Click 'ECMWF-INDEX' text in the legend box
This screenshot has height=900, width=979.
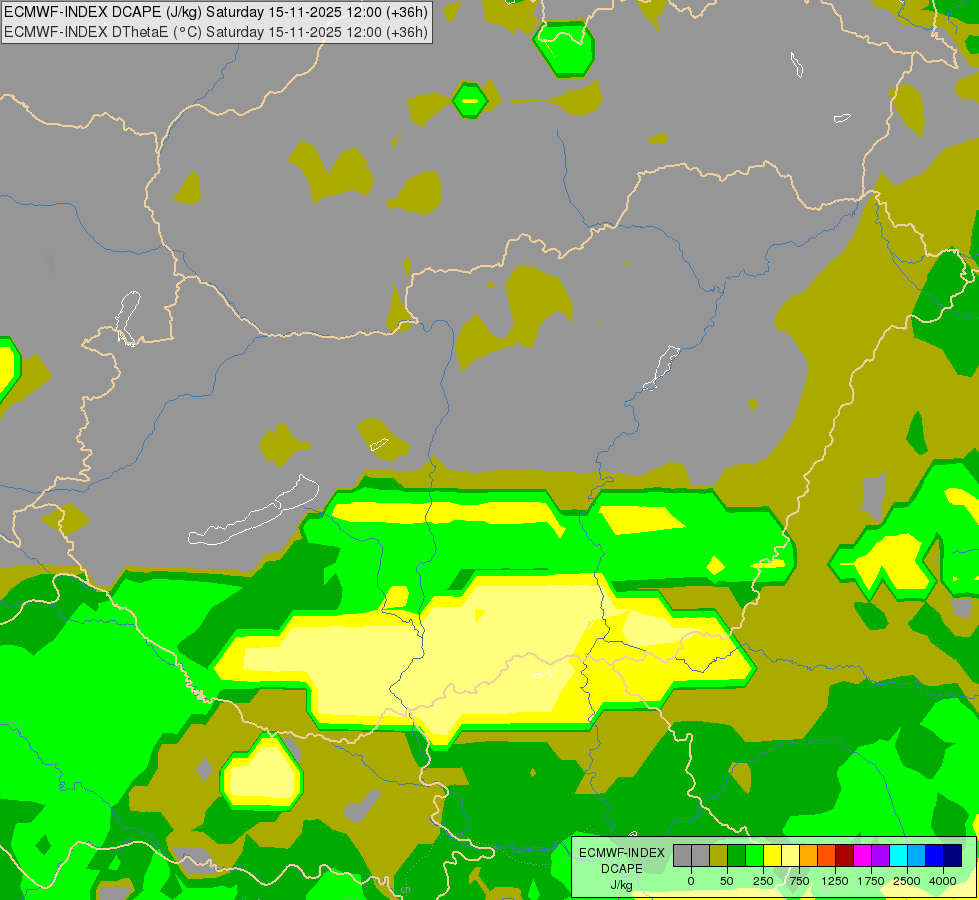pos(622,853)
